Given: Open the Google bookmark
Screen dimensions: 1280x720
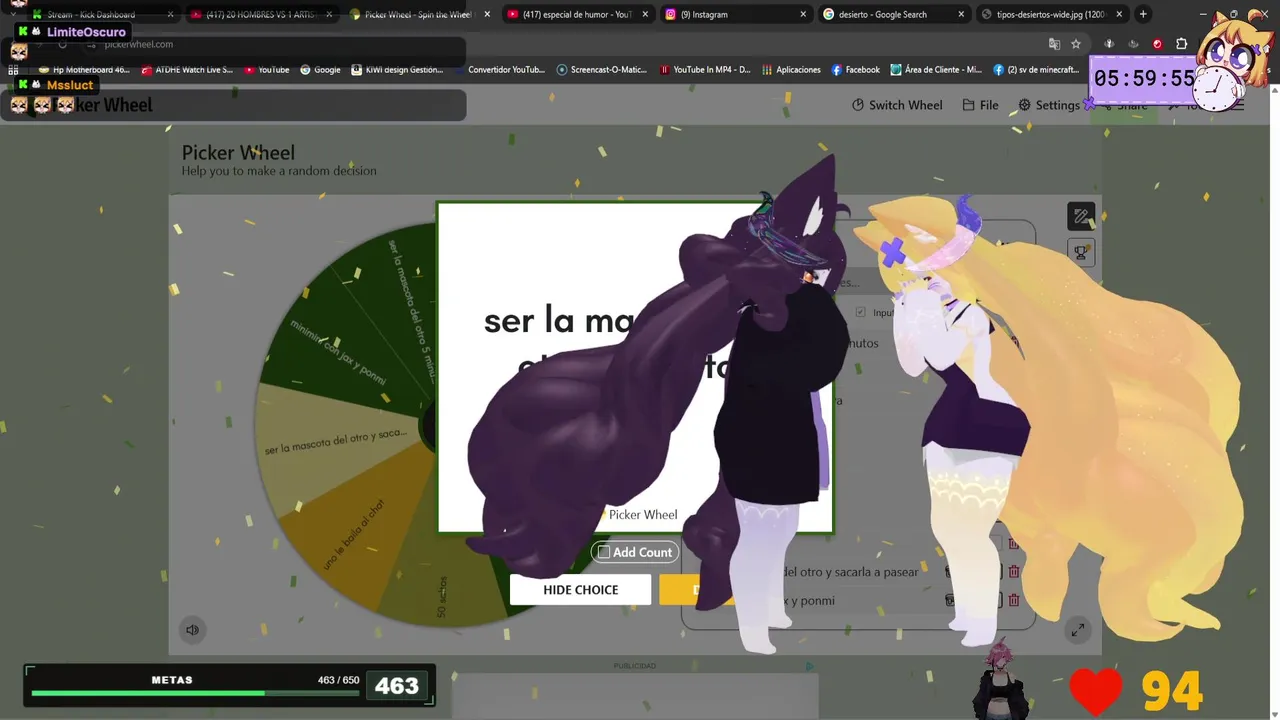Looking at the screenshot, I should (x=320, y=70).
